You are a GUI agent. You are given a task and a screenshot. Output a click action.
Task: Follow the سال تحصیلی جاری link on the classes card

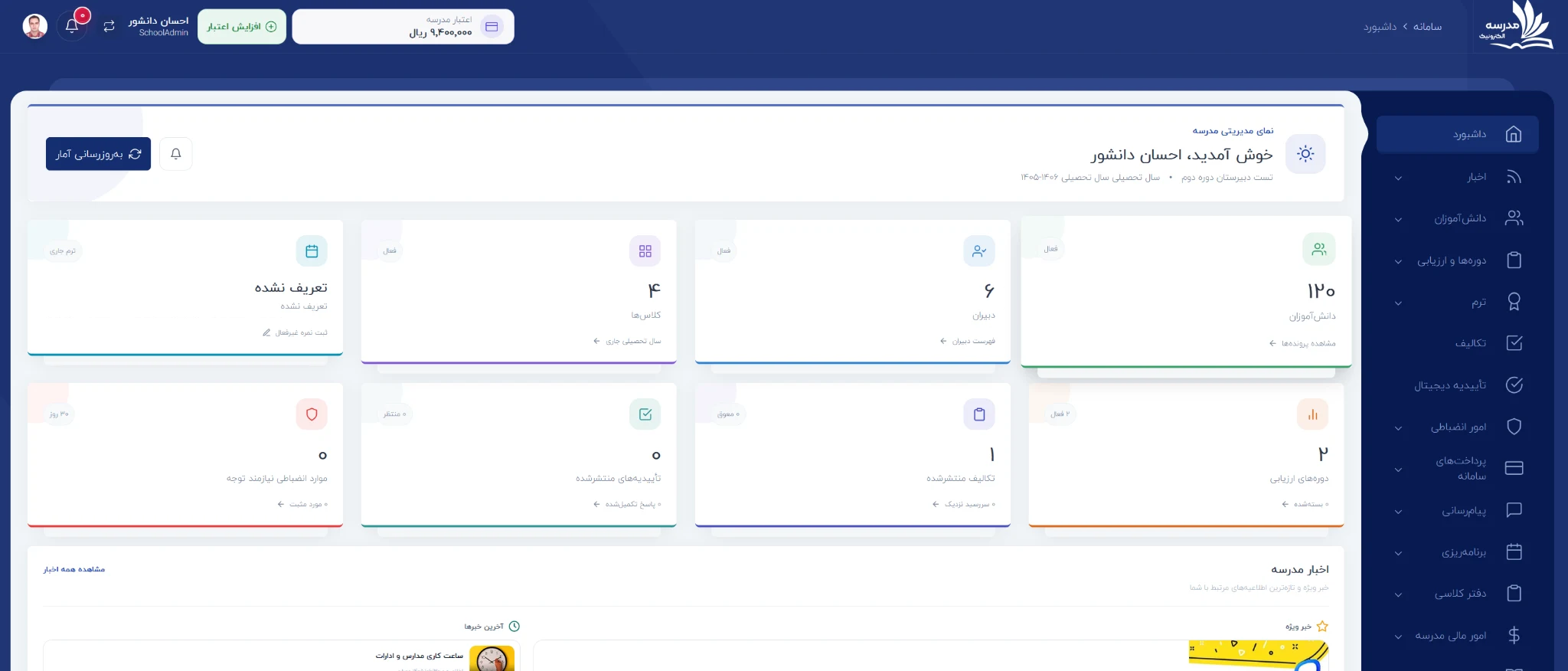(627, 341)
